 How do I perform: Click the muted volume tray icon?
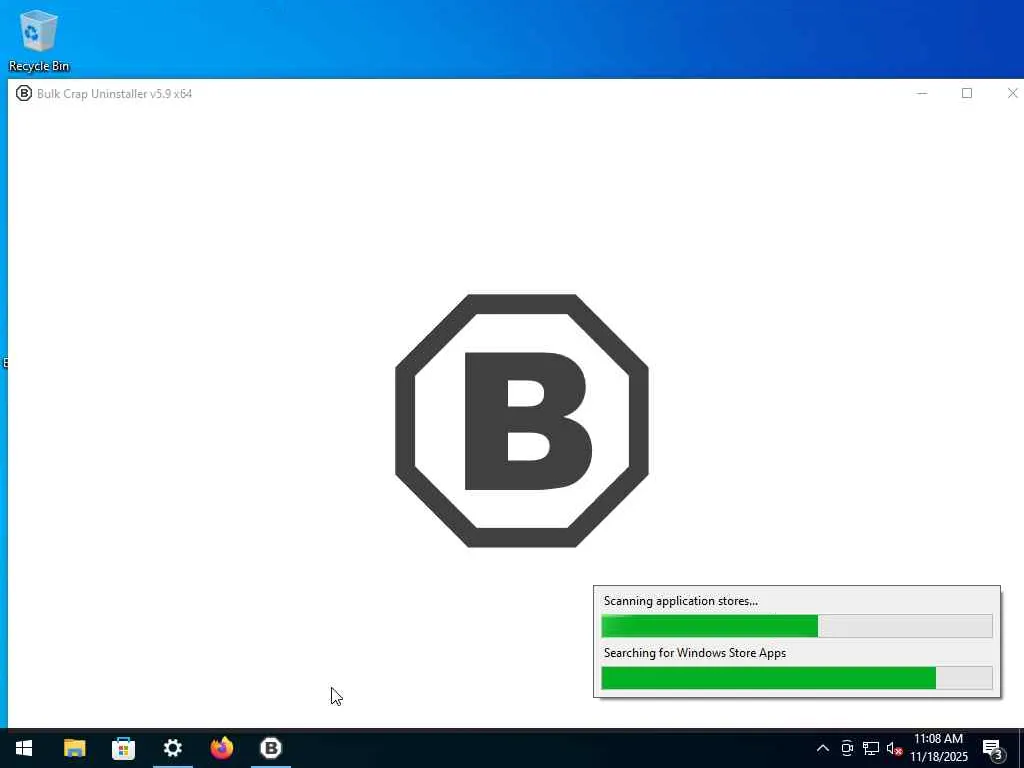(894, 748)
